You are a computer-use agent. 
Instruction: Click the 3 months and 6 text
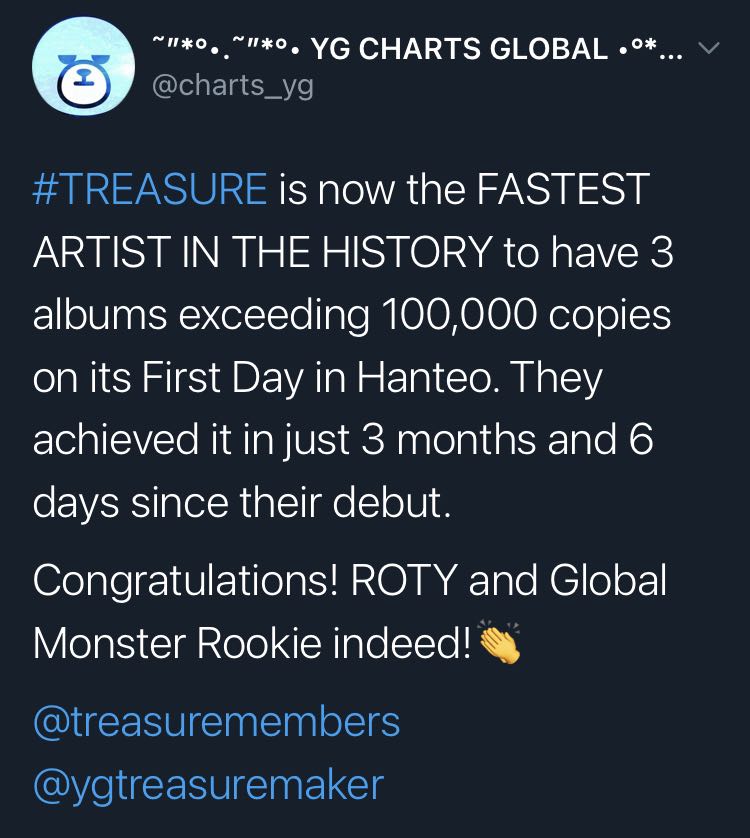(507, 440)
